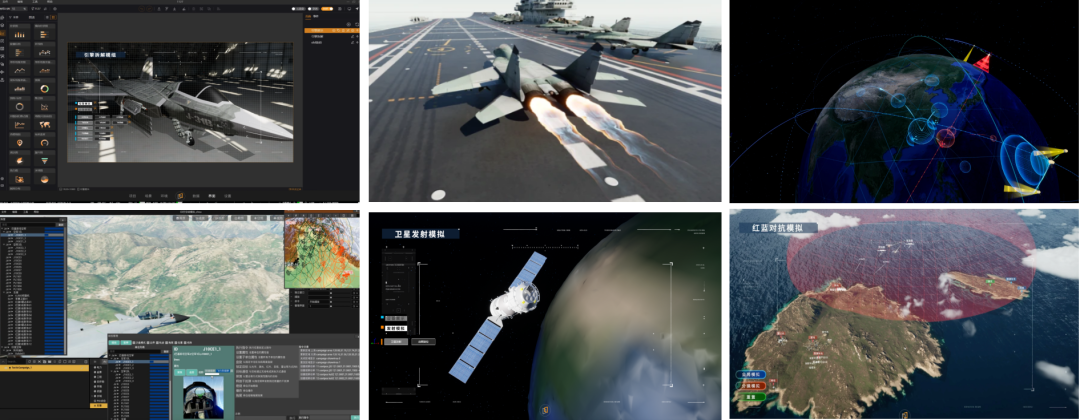Toggle the orange switch in editor top bar

click(x=326, y=9)
